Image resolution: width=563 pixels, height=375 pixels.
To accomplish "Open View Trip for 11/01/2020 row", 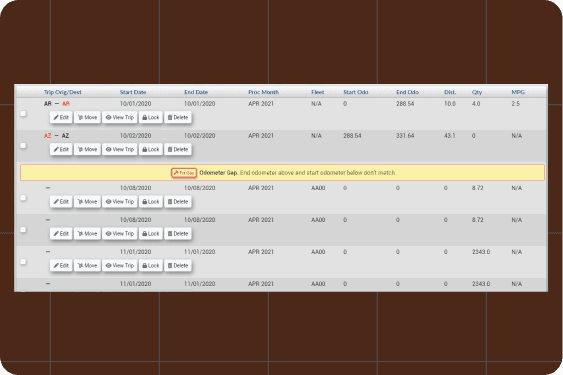I will point(120,266).
